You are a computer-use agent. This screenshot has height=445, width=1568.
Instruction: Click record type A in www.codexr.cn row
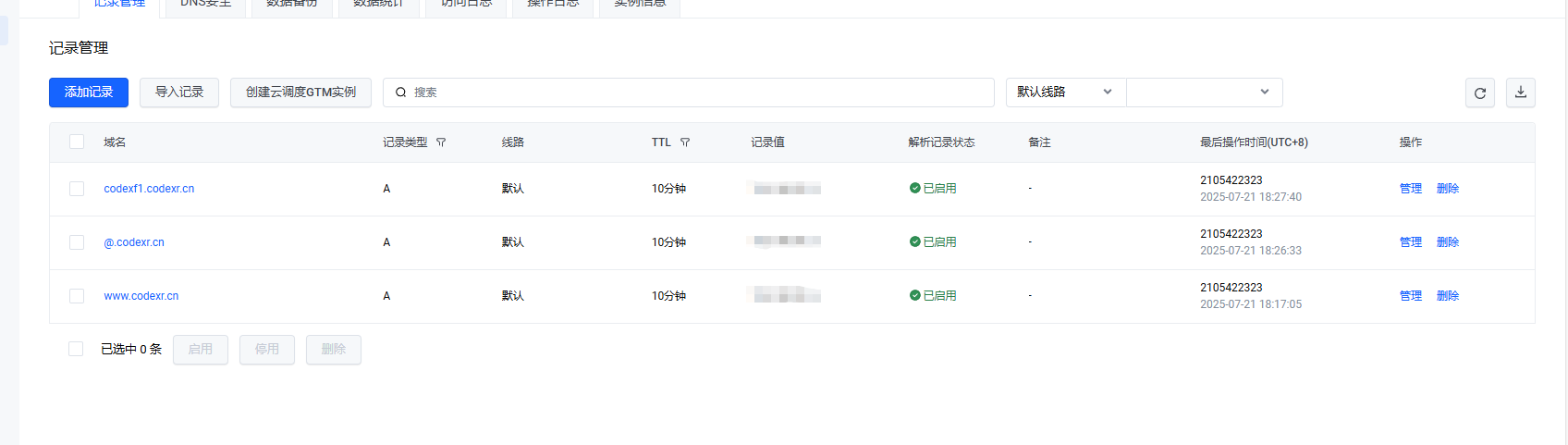click(x=386, y=296)
